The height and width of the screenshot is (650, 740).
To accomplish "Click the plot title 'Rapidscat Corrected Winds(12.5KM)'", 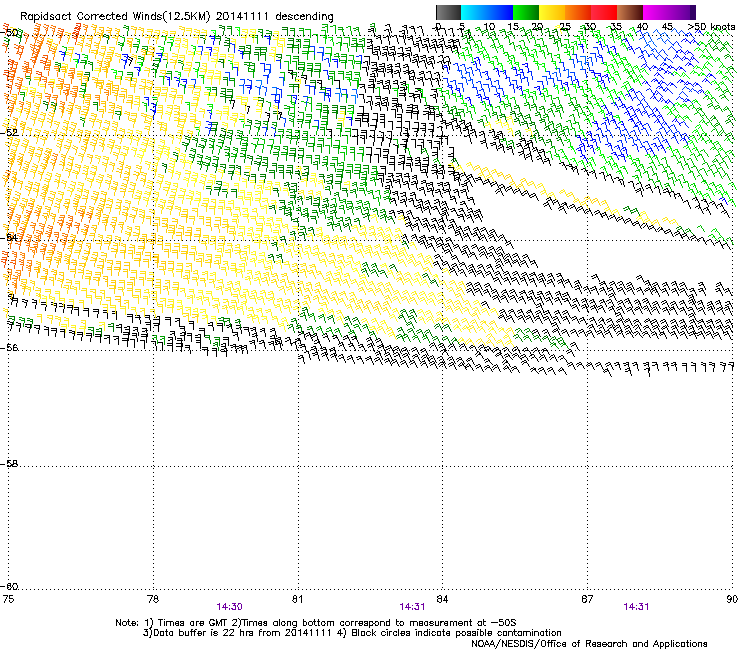I will (115, 17).
